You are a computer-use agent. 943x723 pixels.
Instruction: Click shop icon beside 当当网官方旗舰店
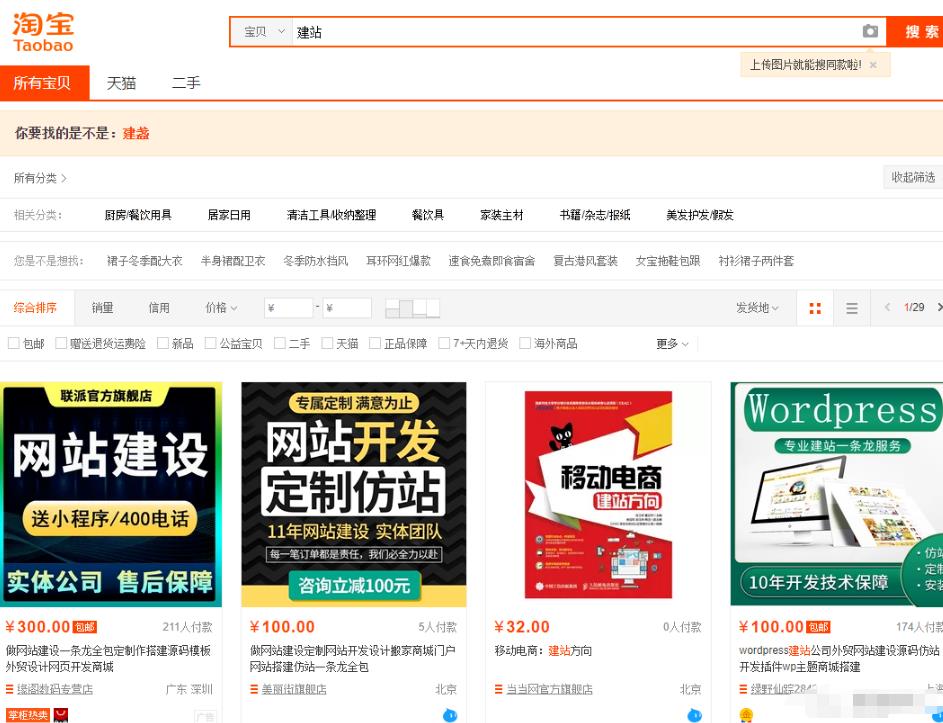[x=498, y=689]
